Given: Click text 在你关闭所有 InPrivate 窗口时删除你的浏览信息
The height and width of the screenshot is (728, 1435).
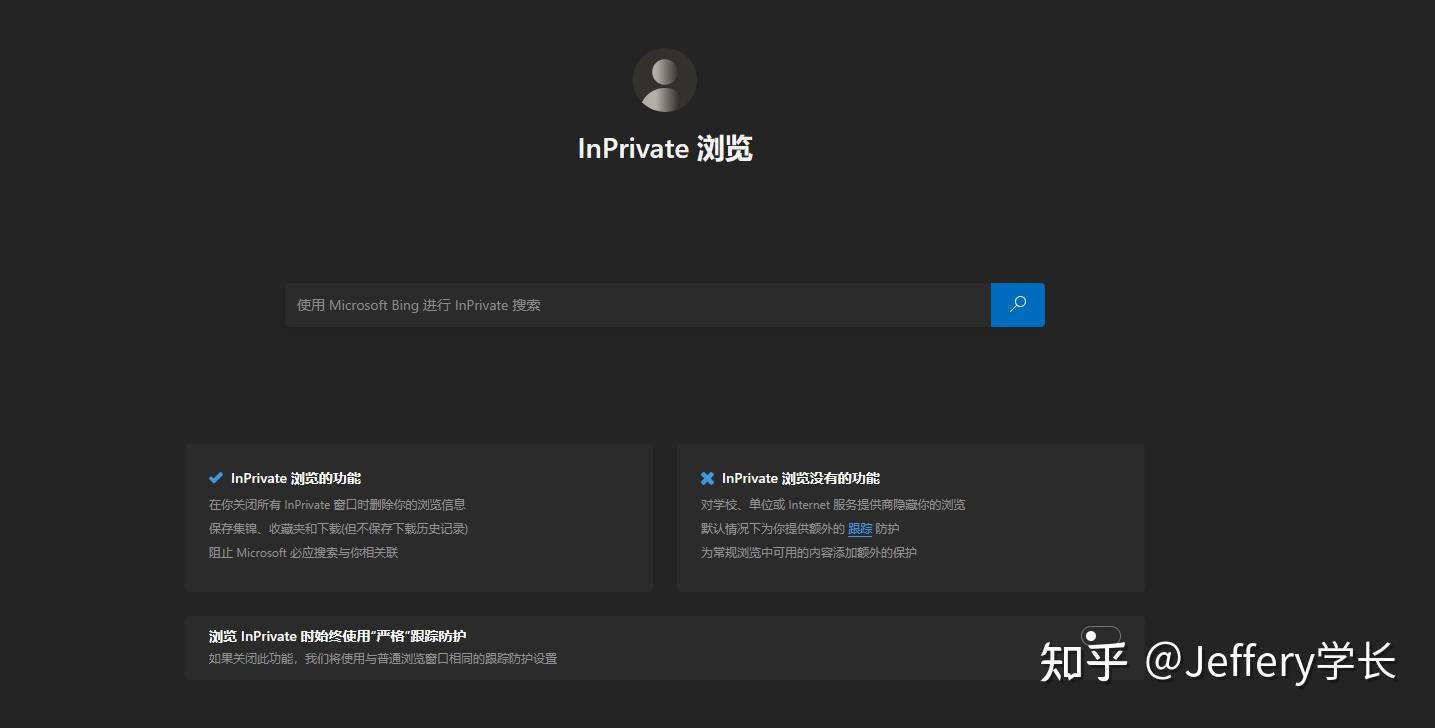Looking at the screenshot, I should click(x=337, y=505).
